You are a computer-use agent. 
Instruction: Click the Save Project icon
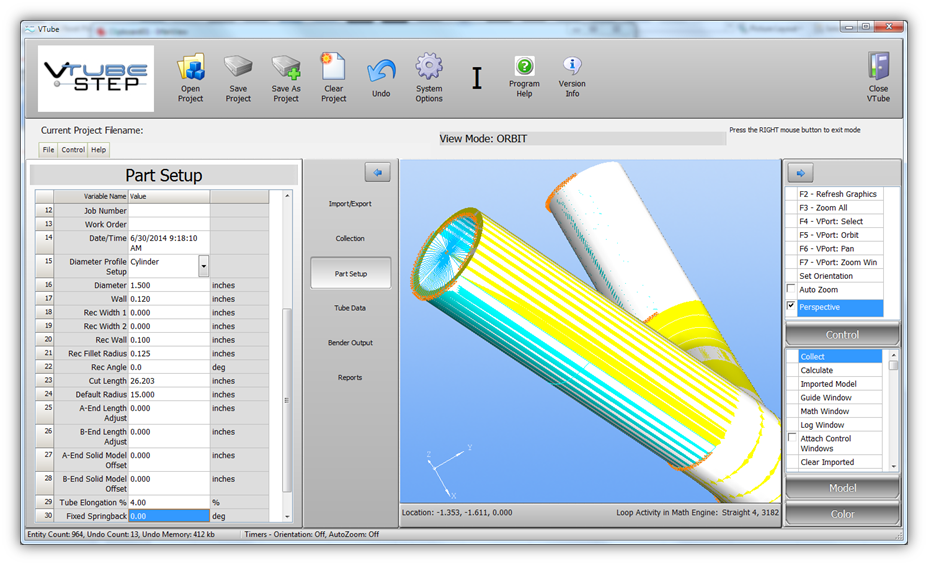click(238, 68)
